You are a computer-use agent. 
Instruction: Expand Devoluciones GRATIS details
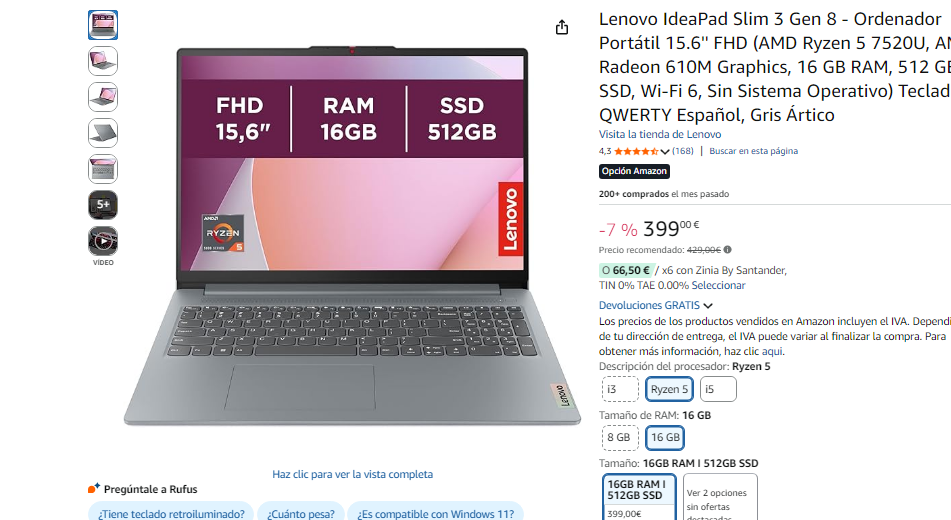pos(655,305)
